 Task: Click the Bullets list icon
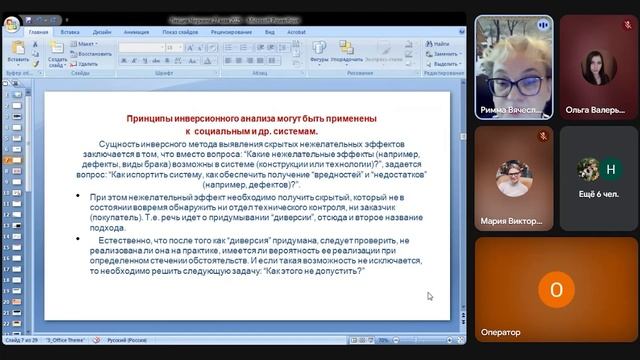coord(230,48)
